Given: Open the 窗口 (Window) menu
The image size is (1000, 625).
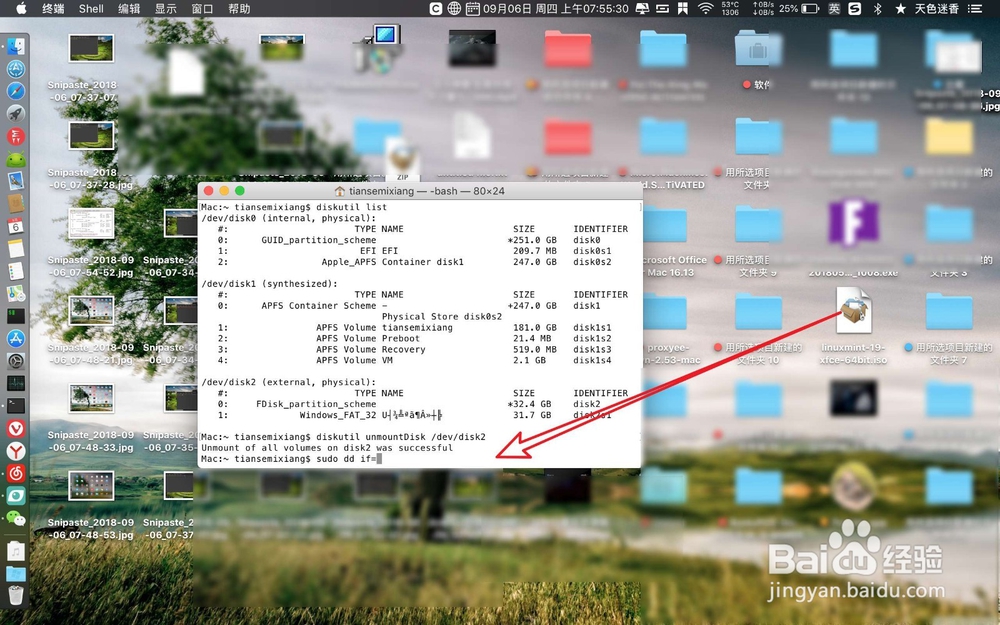Looking at the screenshot, I should 202,8.
